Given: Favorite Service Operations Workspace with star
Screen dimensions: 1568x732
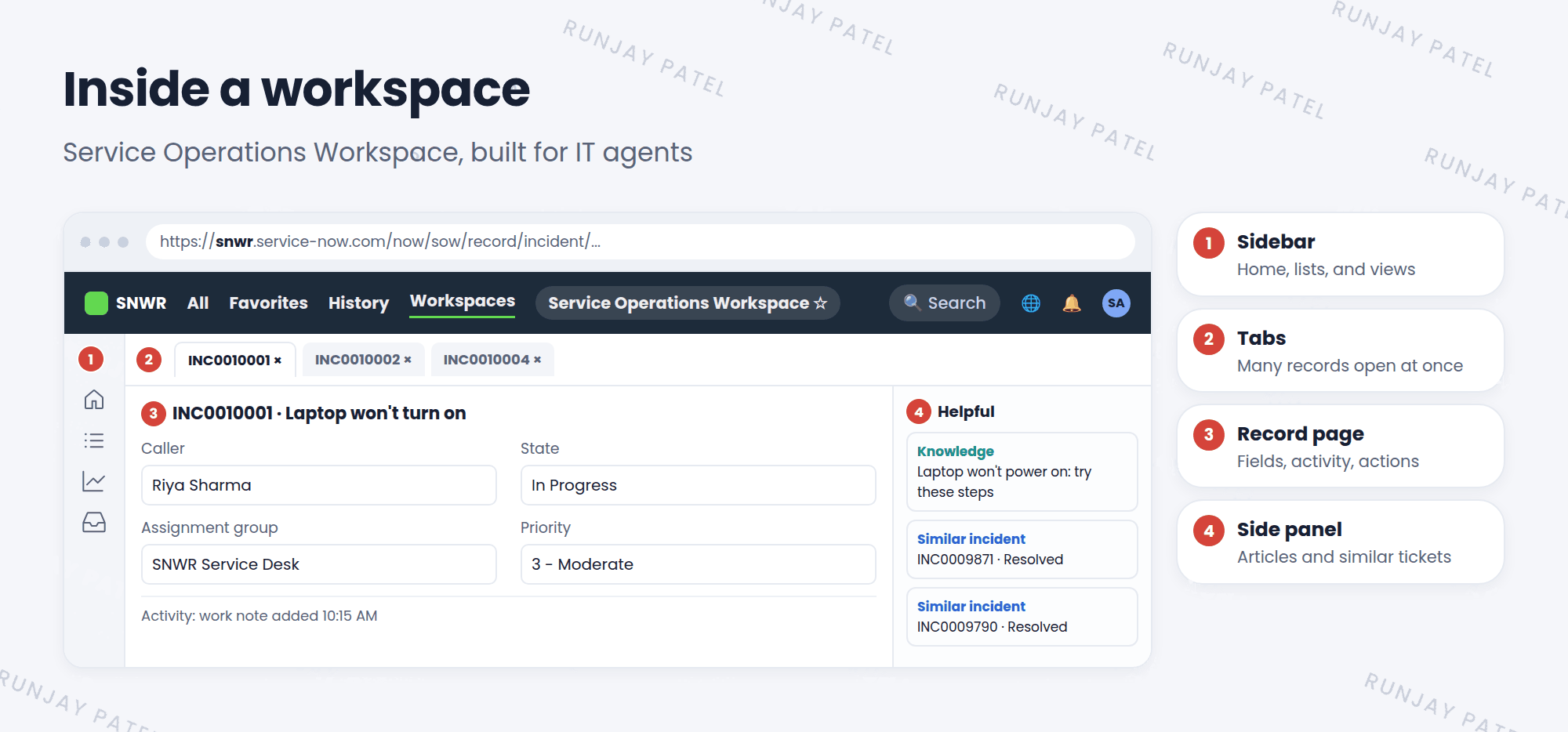Looking at the screenshot, I should [x=821, y=303].
